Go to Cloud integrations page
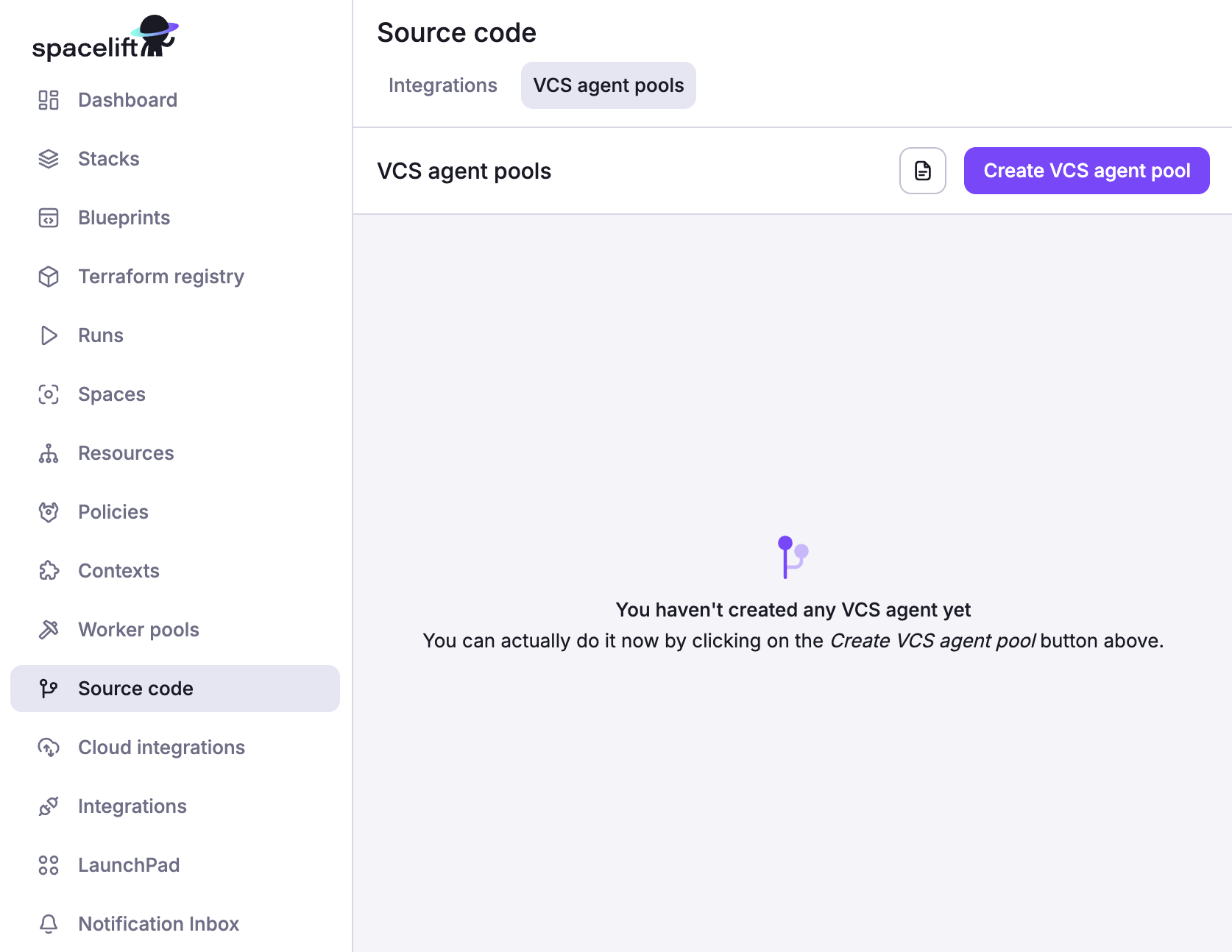 (161, 747)
